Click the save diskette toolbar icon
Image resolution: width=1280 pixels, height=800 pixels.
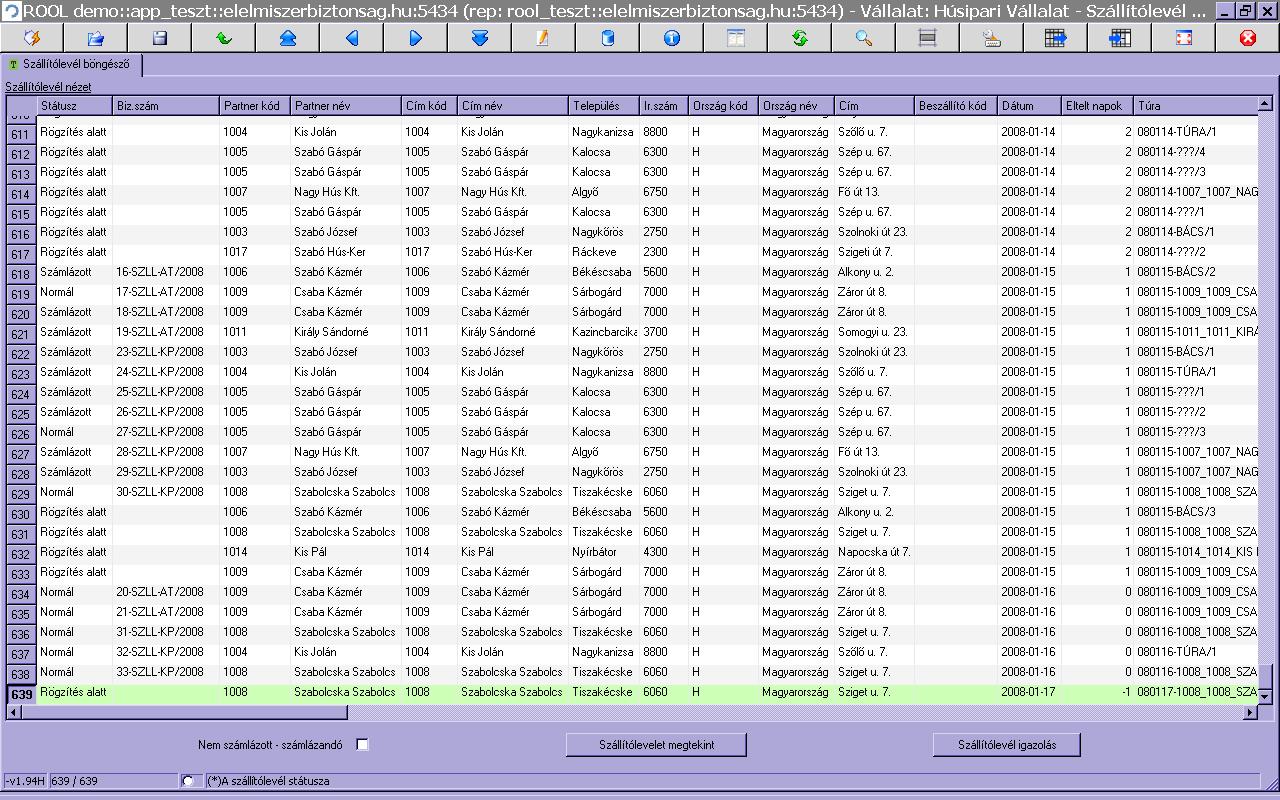pos(159,38)
